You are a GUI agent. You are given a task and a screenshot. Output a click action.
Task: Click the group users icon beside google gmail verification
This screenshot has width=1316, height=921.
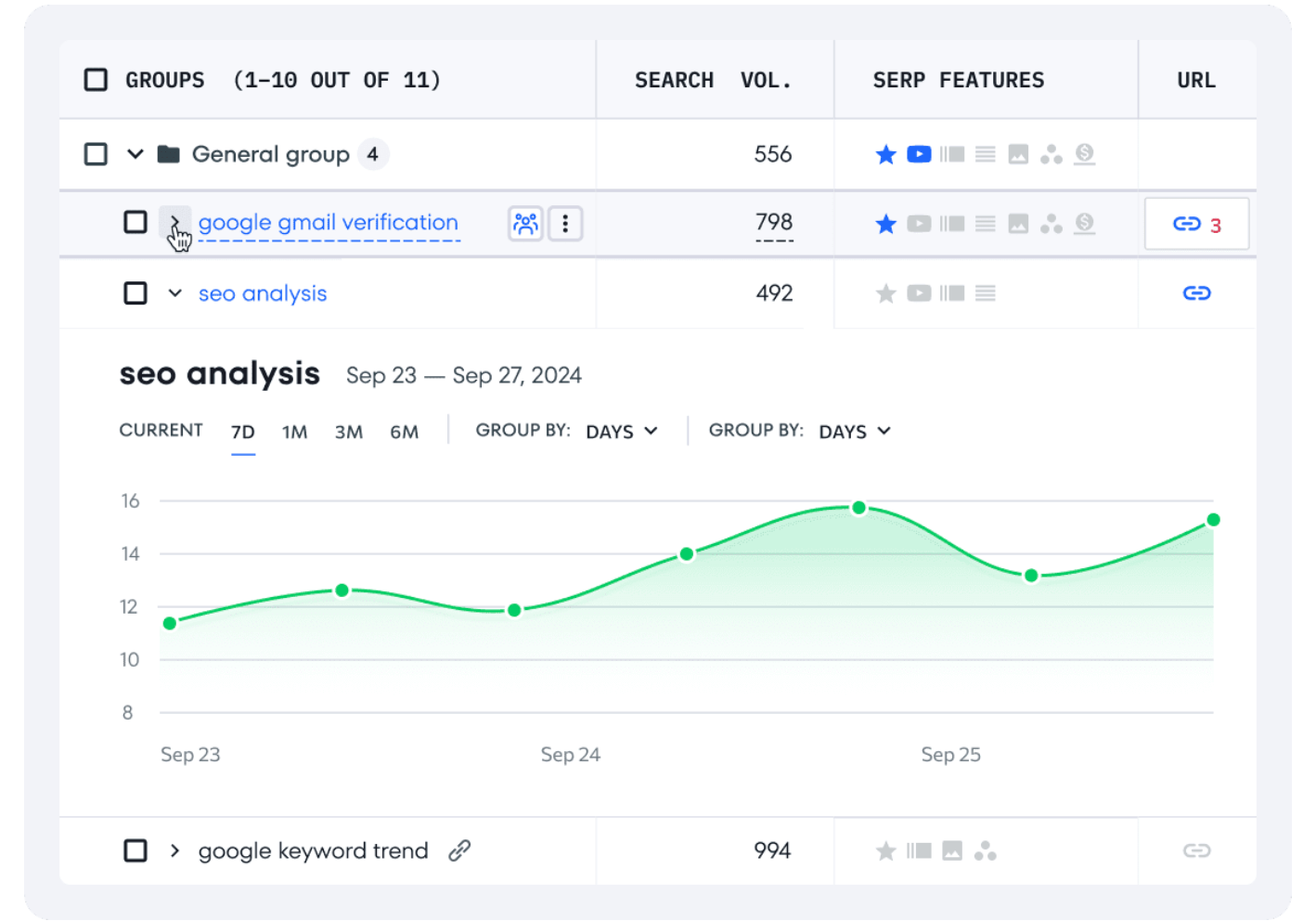coord(525,224)
